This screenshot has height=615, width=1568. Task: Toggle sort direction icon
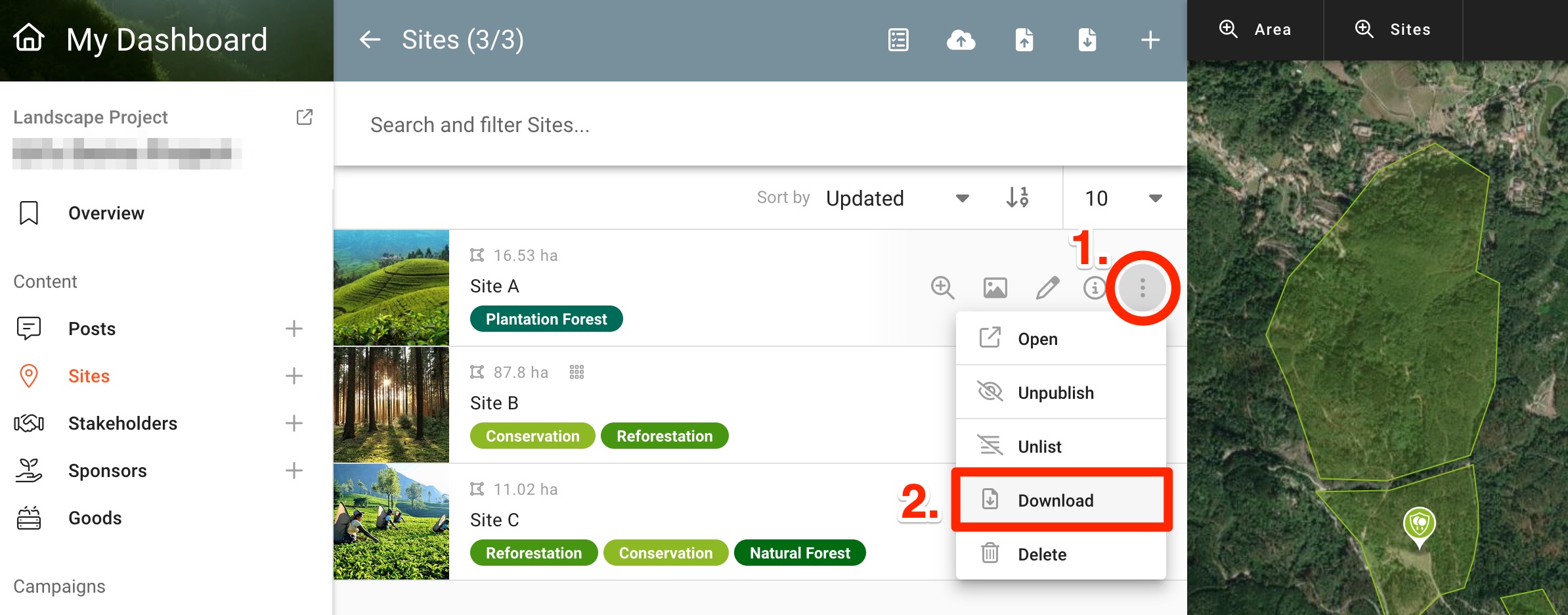[x=1017, y=197]
